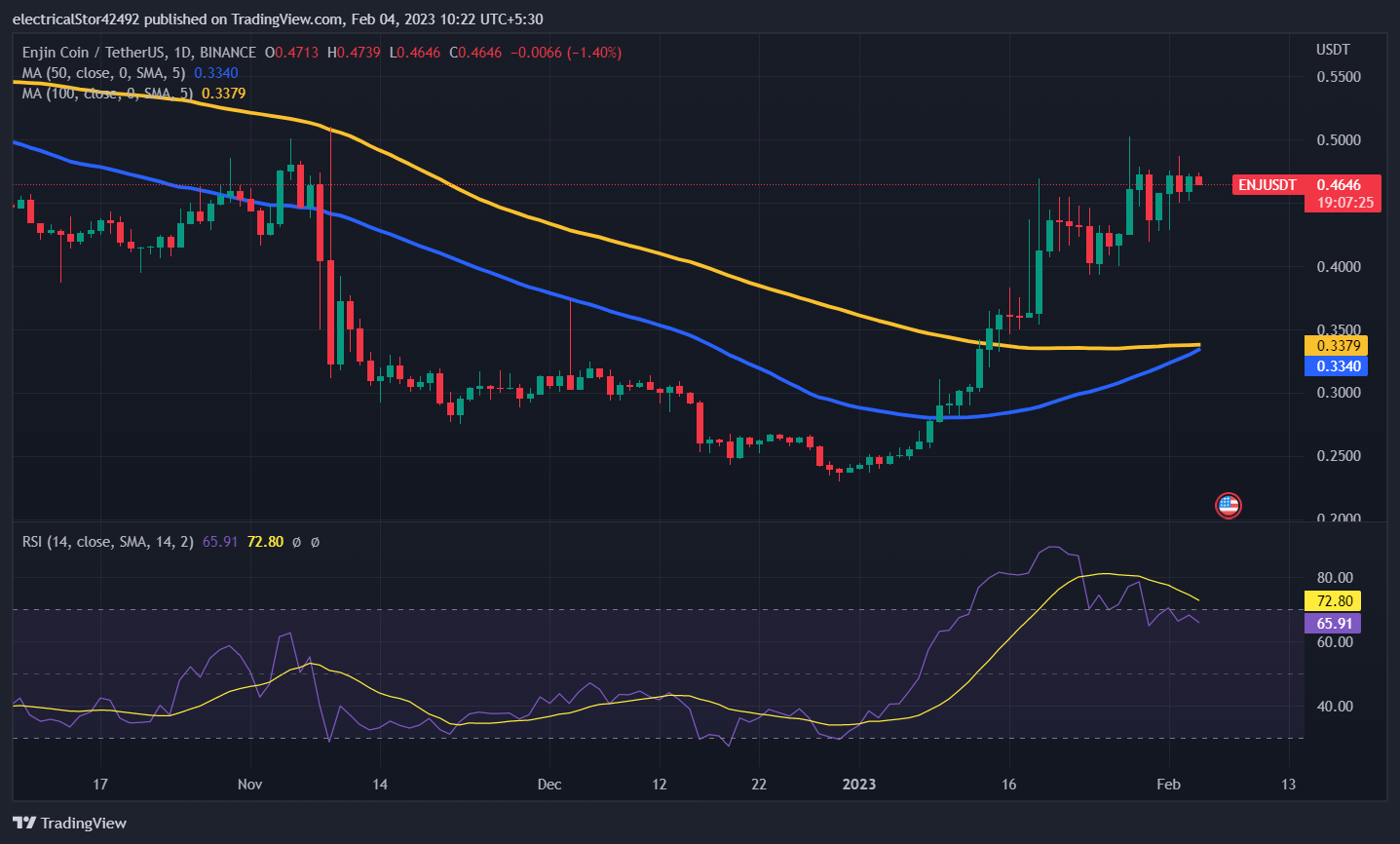Click the countdown timer 19:07:25
This screenshot has height=844, width=1400.
(x=1345, y=204)
